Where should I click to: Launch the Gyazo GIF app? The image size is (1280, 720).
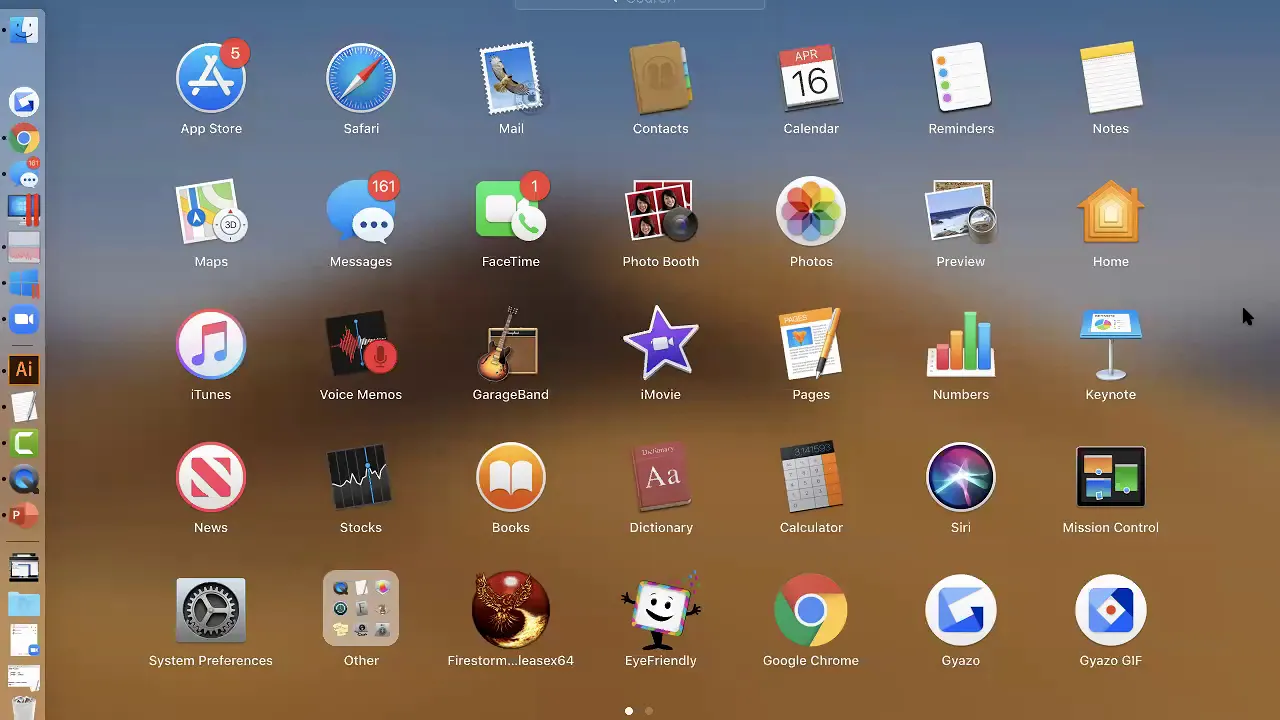point(1111,610)
